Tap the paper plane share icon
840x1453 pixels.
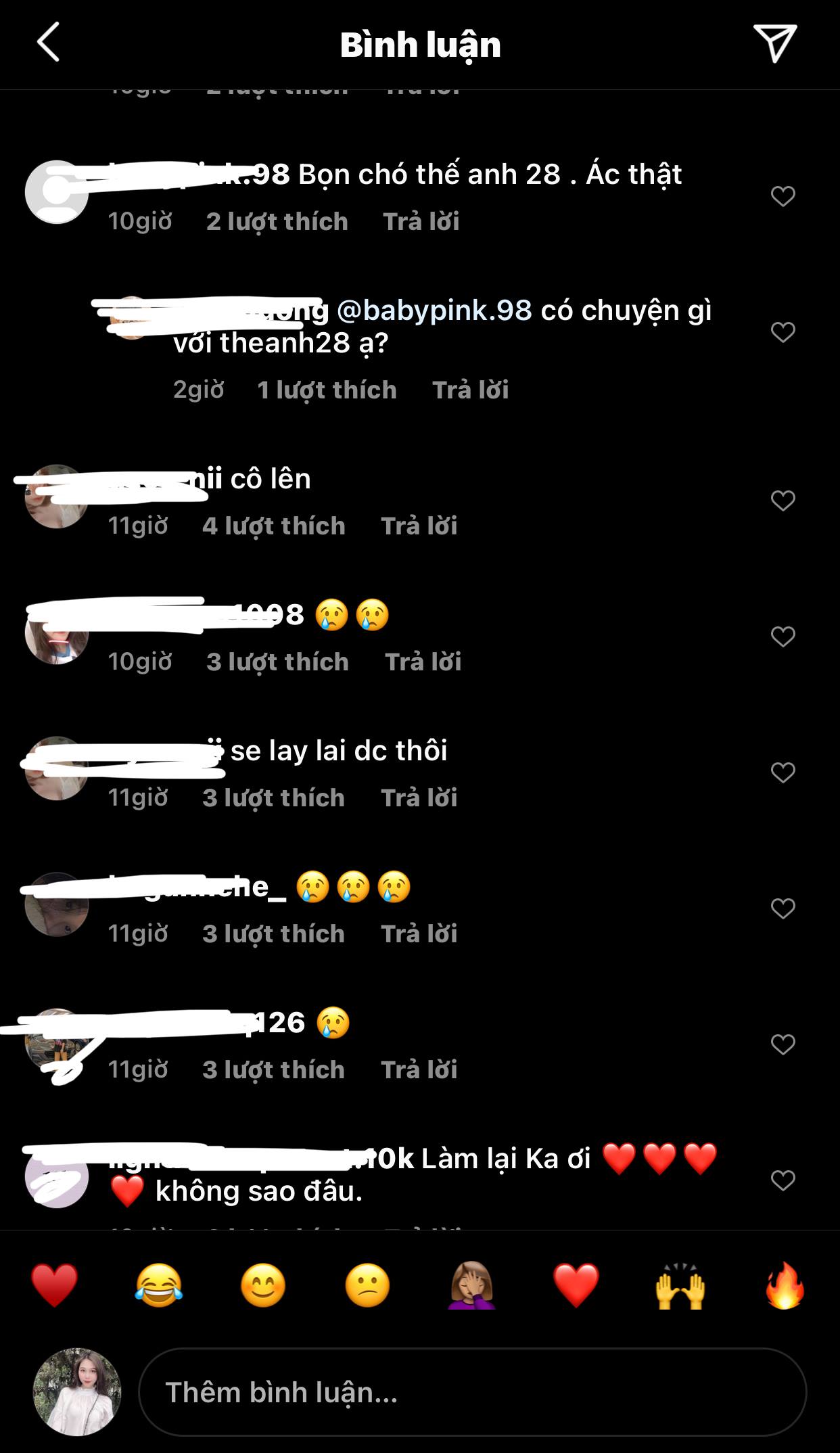point(775,43)
